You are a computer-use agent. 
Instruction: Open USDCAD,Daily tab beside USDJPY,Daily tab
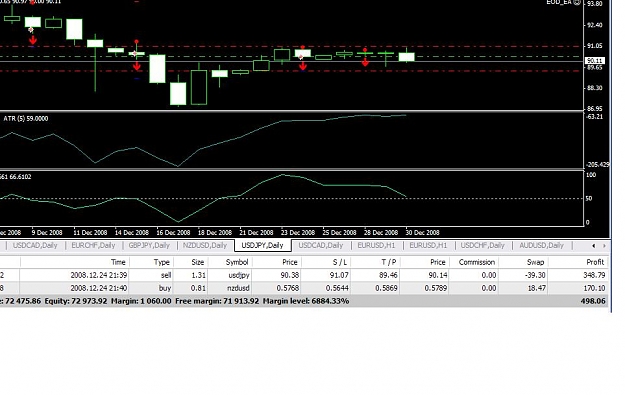(320, 246)
